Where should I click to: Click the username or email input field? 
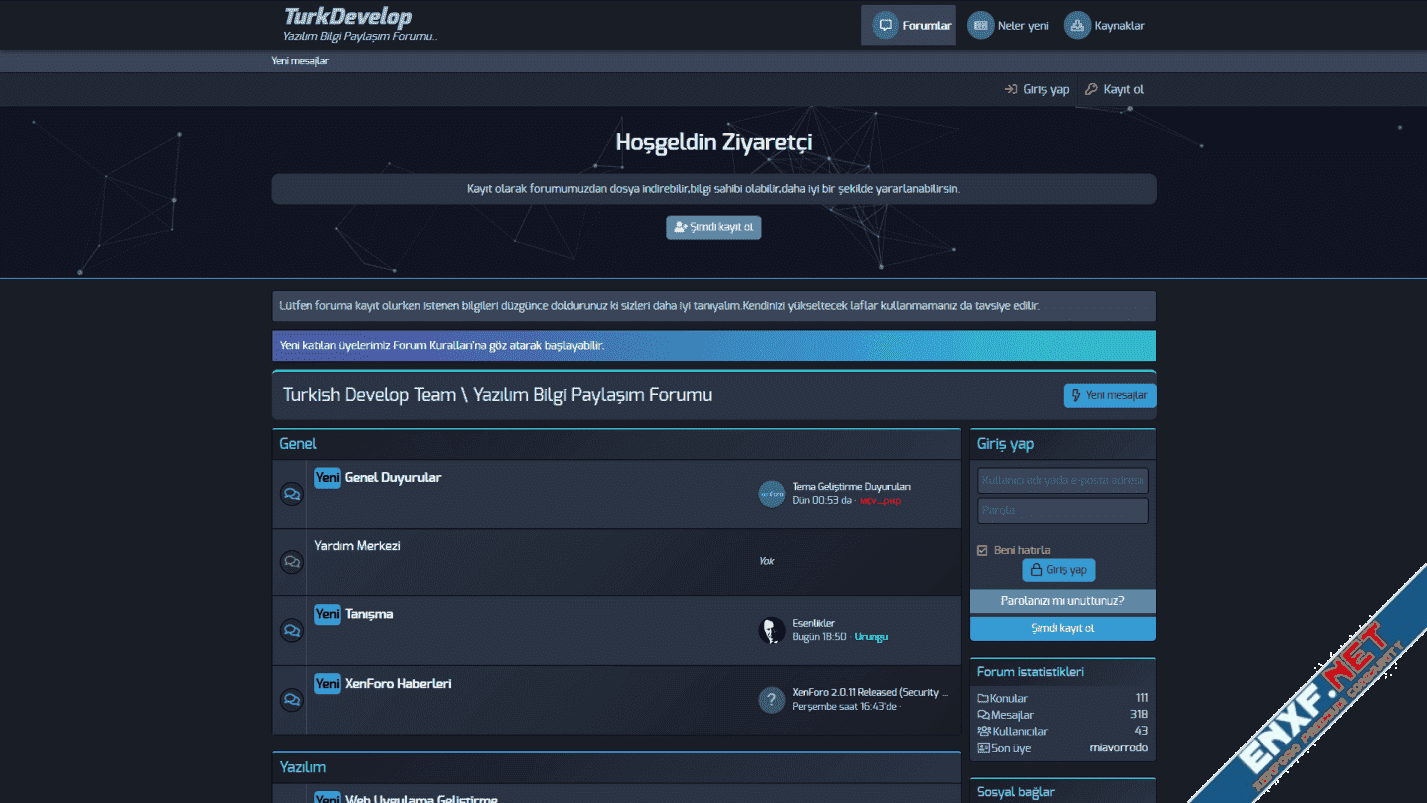click(x=1062, y=481)
